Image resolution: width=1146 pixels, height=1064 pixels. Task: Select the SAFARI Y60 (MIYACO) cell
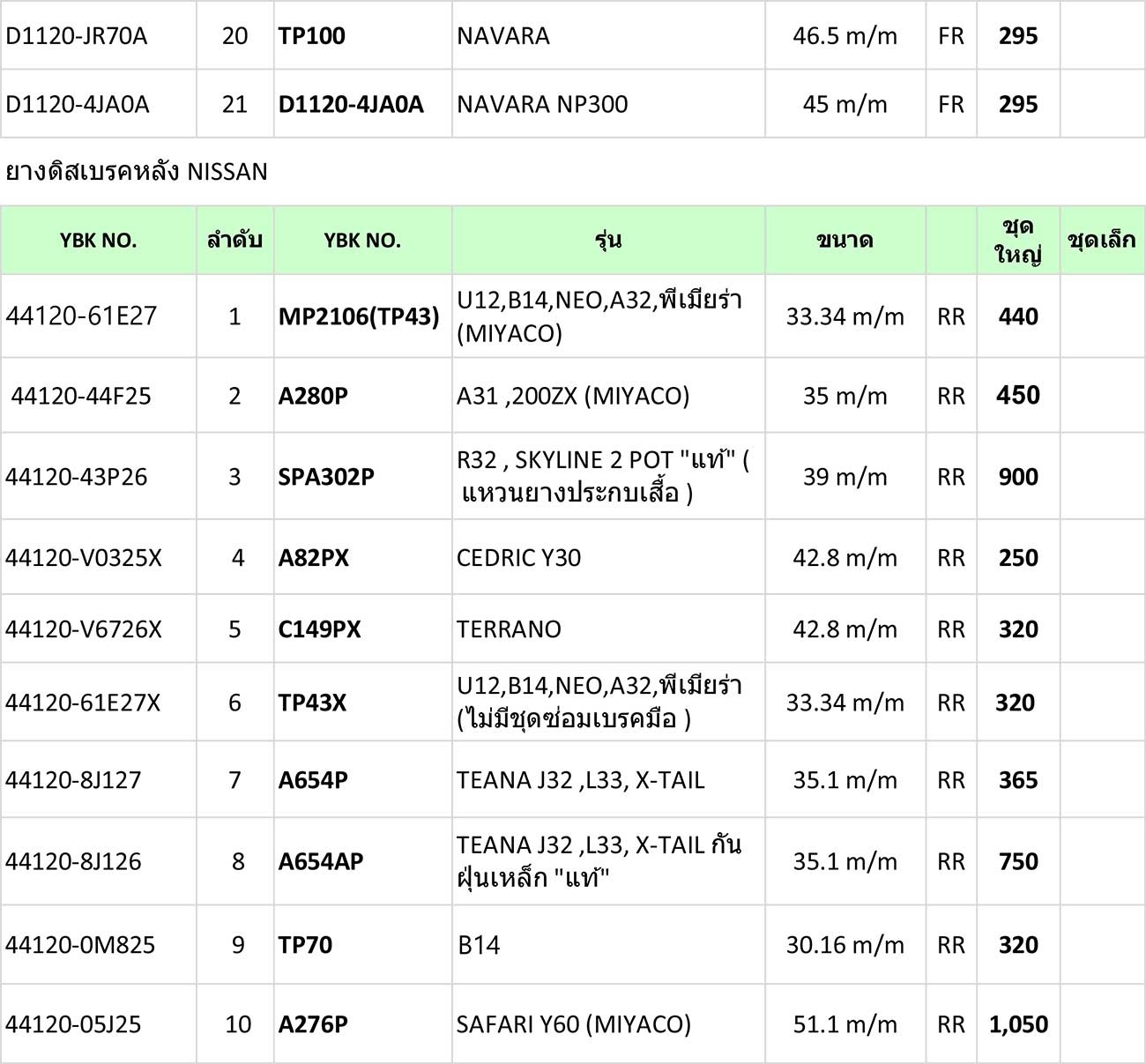pyautogui.click(x=608, y=1023)
